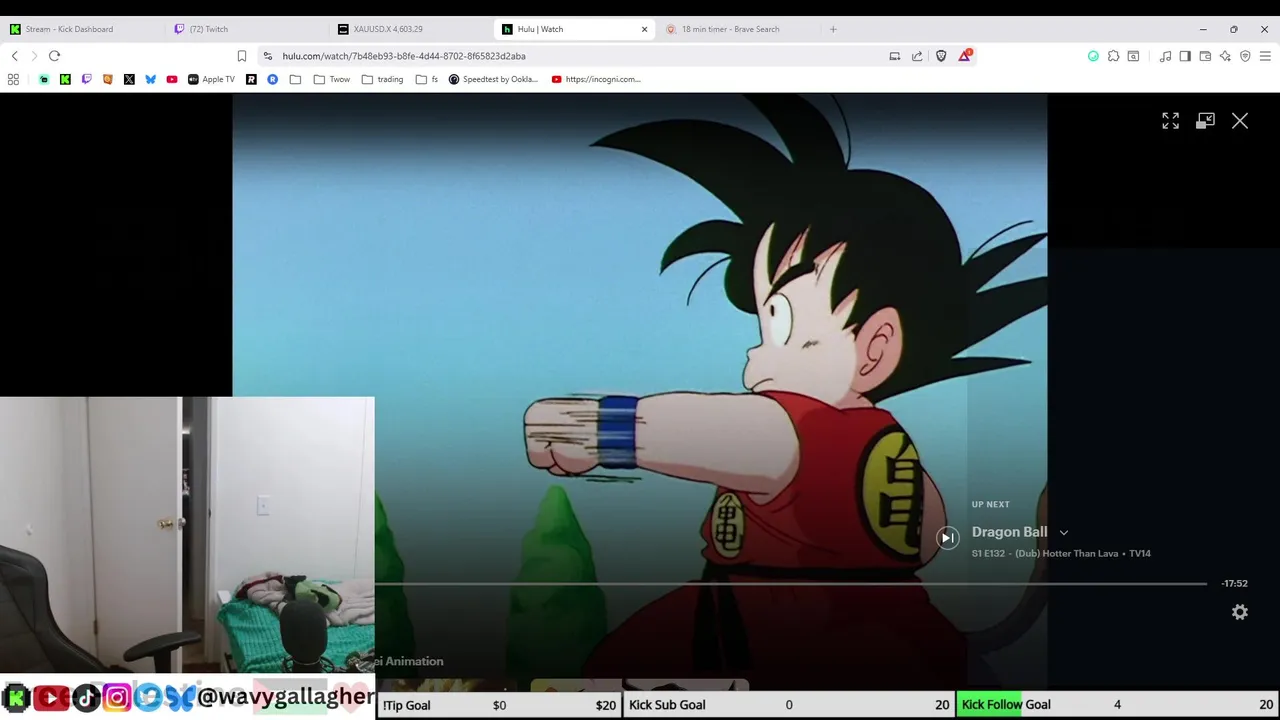Open the Brave Shields lion icon
1280x720 pixels.
click(941, 56)
